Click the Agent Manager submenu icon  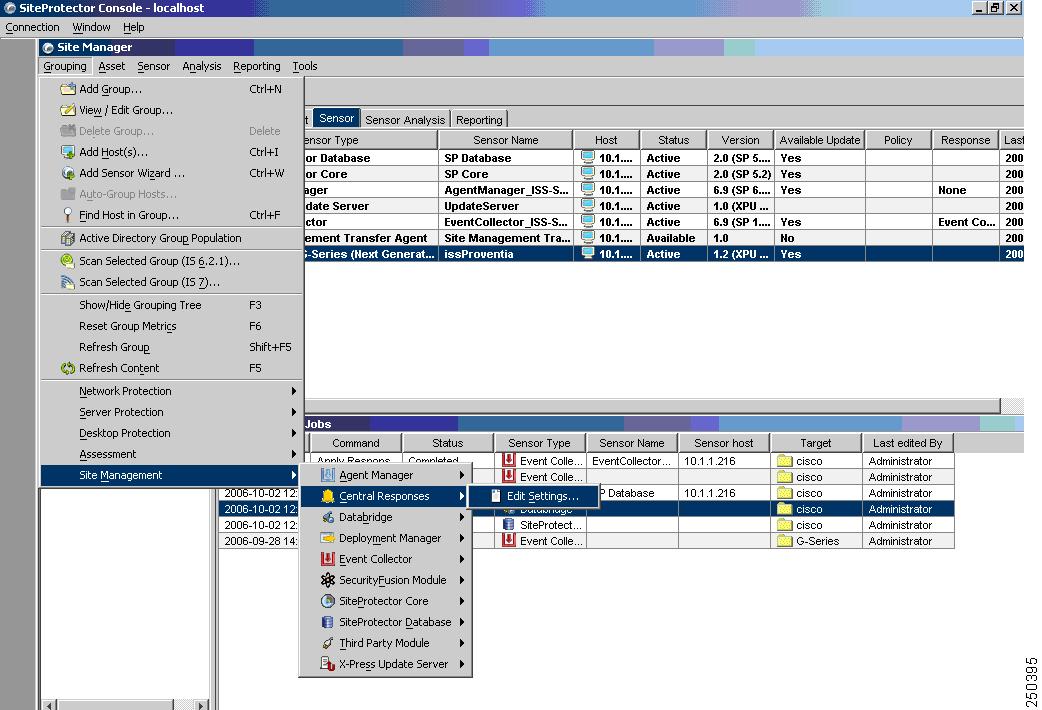click(328, 475)
